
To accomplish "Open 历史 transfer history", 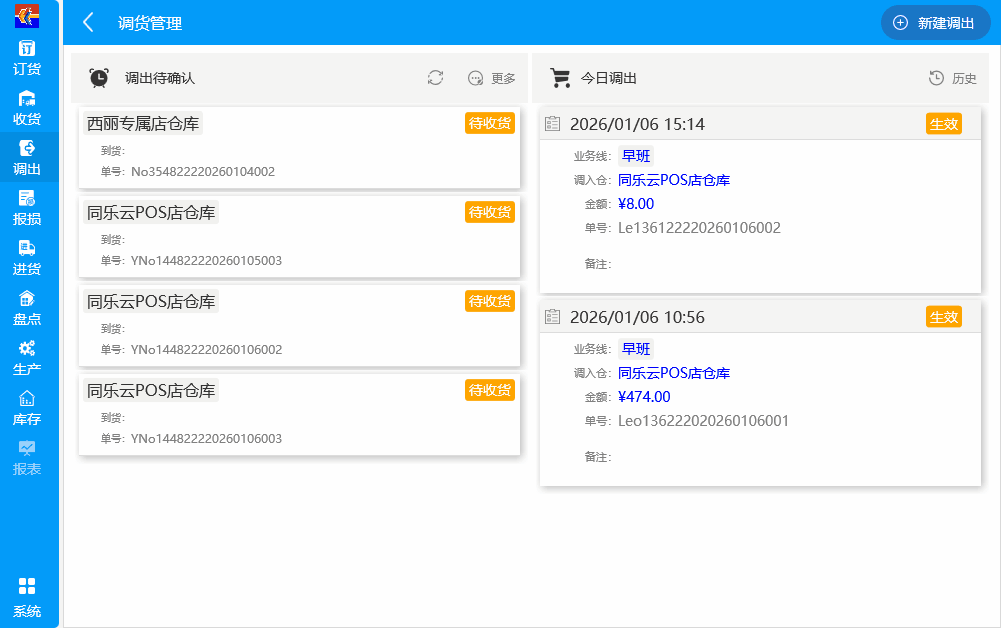I will pyautogui.click(x=952, y=78).
